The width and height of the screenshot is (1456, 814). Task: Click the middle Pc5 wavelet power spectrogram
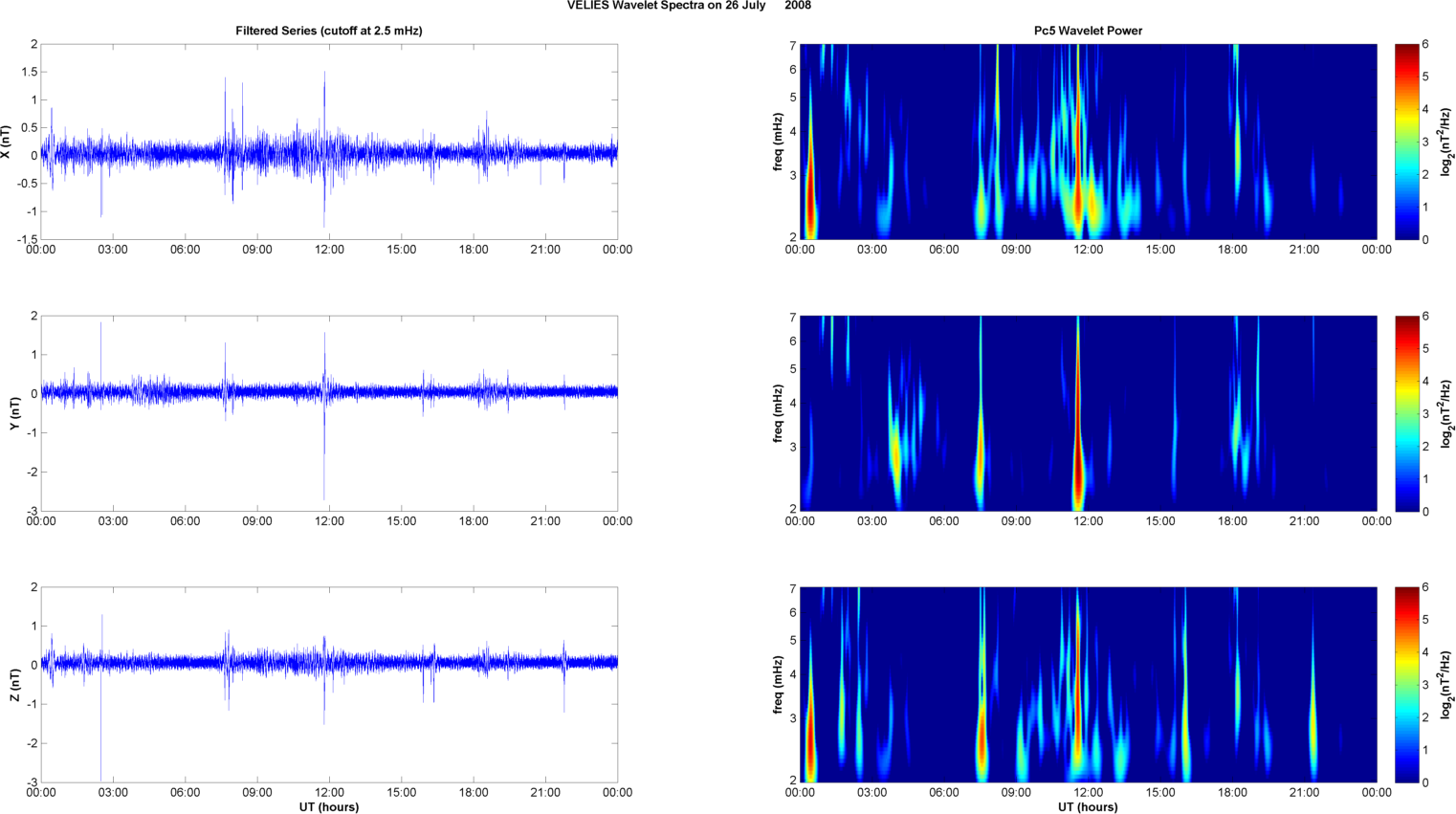pos(1088,413)
